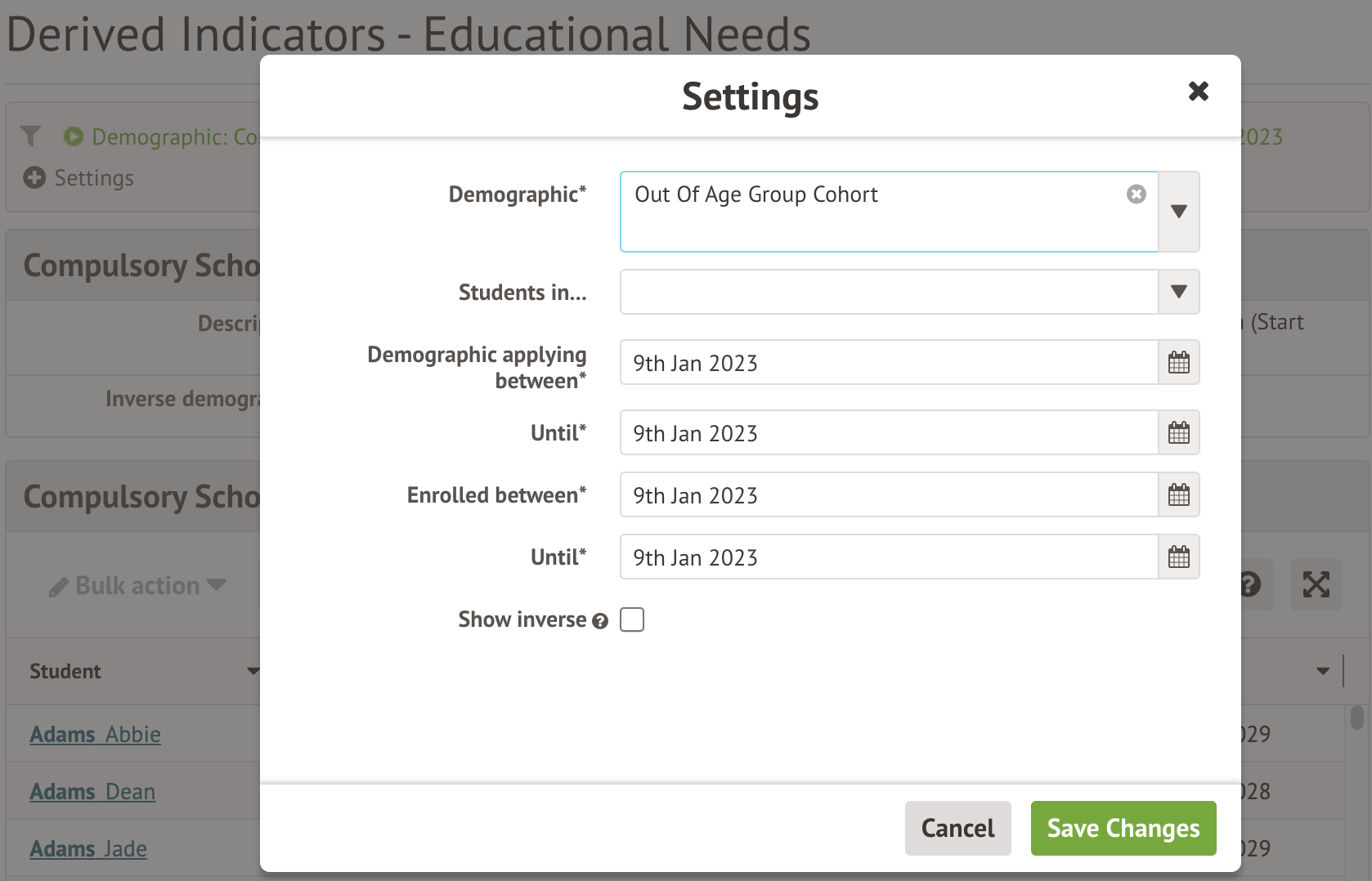Click the Students in... input field
The width and height of the screenshot is (1372, 881).
[889, 292]
